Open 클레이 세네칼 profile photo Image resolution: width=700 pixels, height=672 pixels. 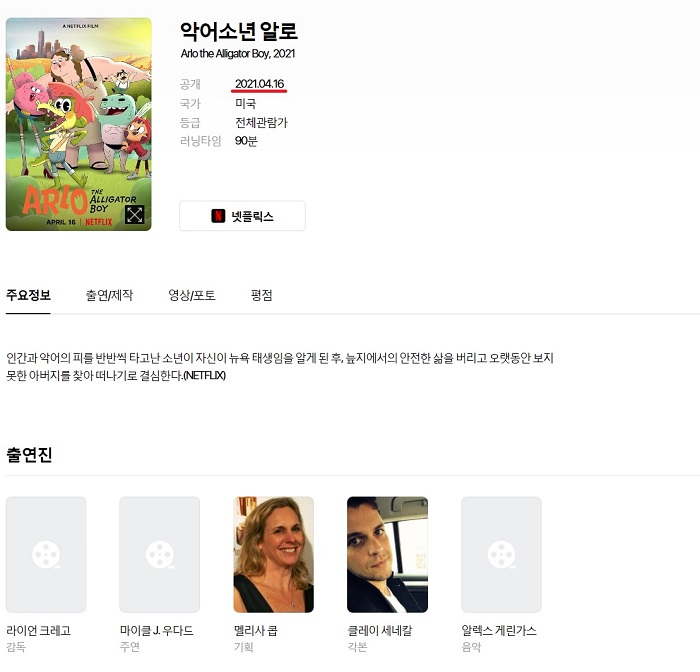point(388,555)
